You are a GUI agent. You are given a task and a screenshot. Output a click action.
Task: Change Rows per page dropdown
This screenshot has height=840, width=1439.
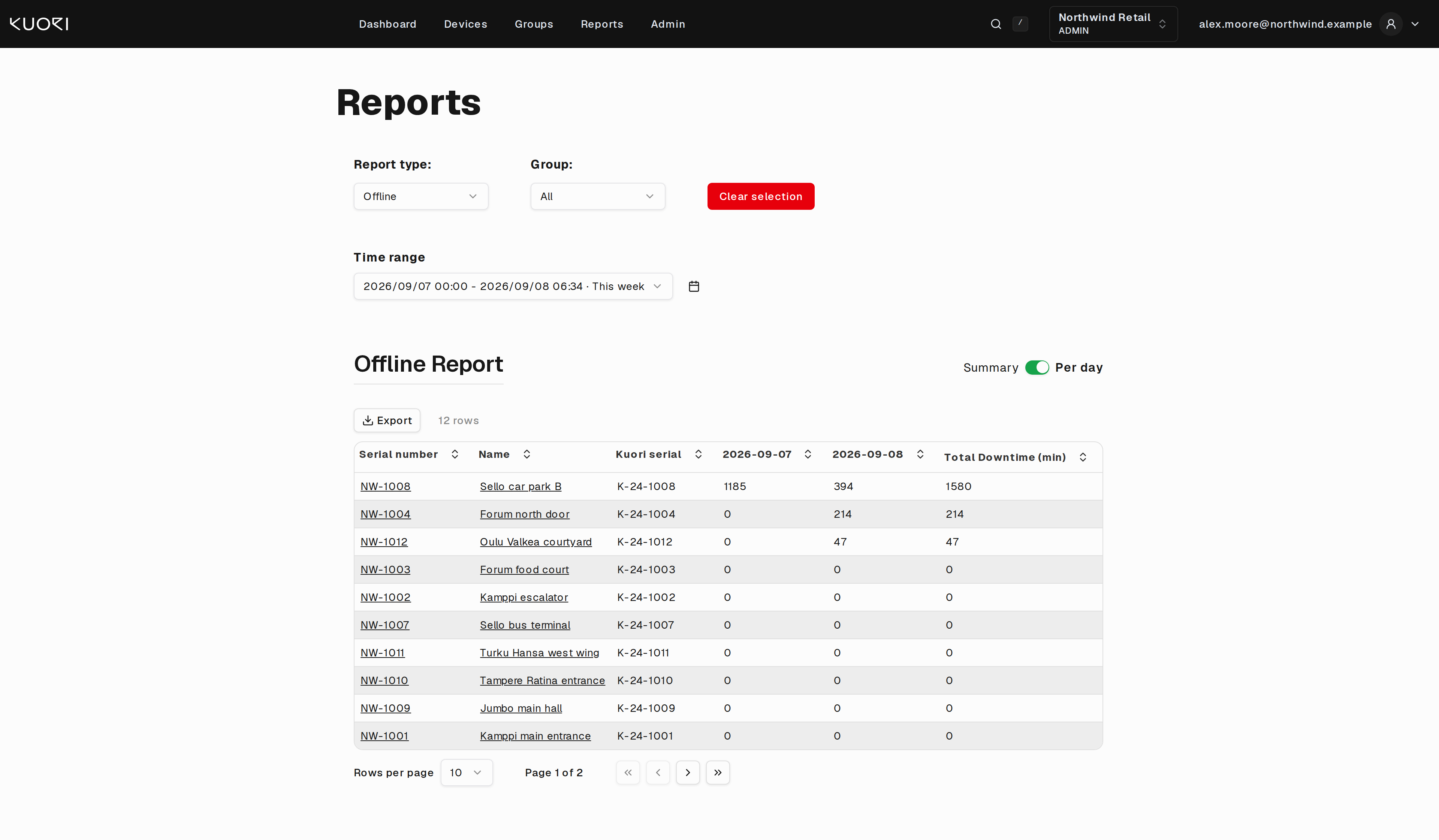pos(467,772)
